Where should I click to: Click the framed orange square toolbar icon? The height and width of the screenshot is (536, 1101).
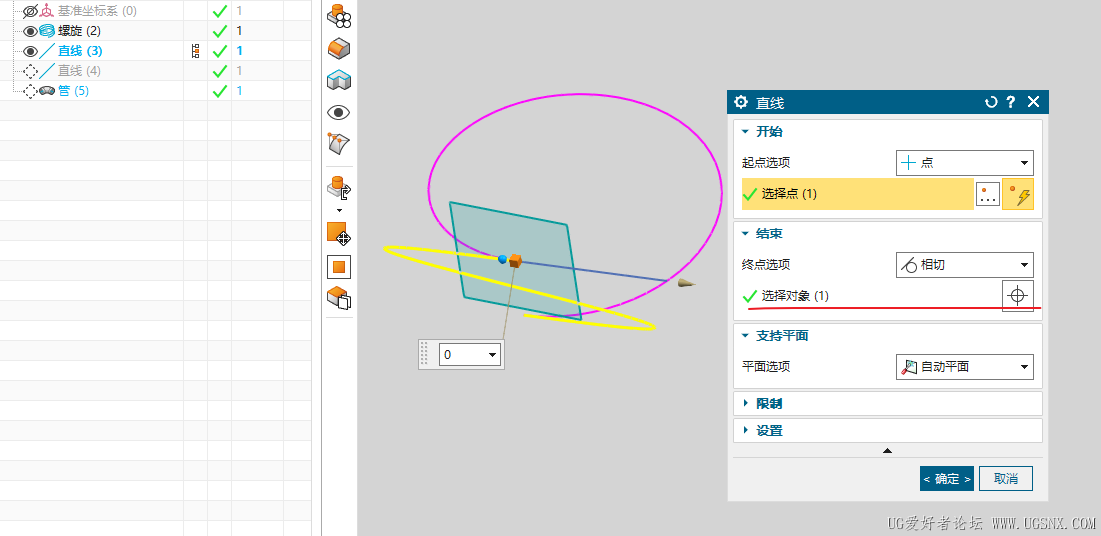tap(339, 267)
